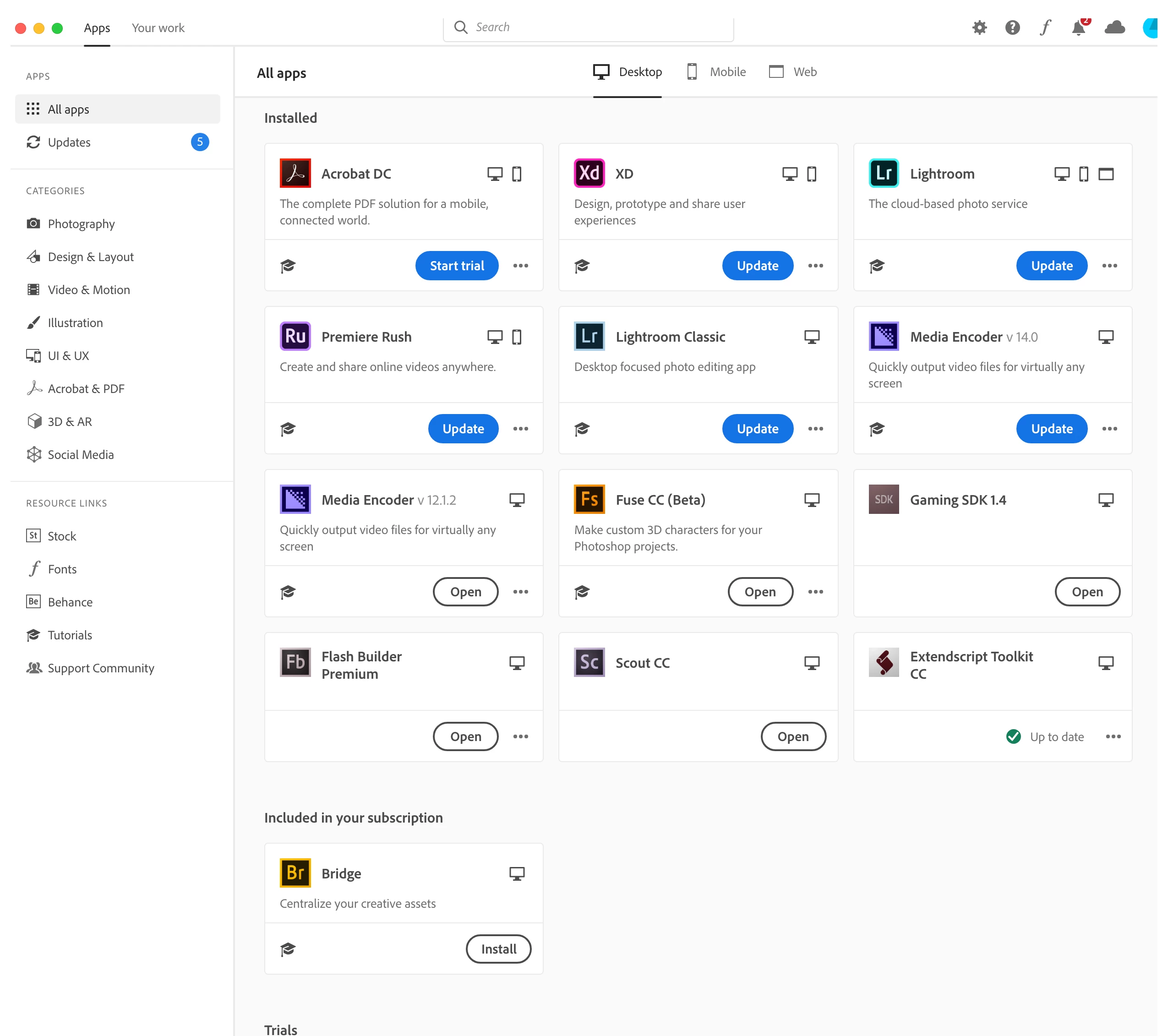
Task: Click the Fuse CC app icon
Action: pyautogui.click(x=589, y=499)
